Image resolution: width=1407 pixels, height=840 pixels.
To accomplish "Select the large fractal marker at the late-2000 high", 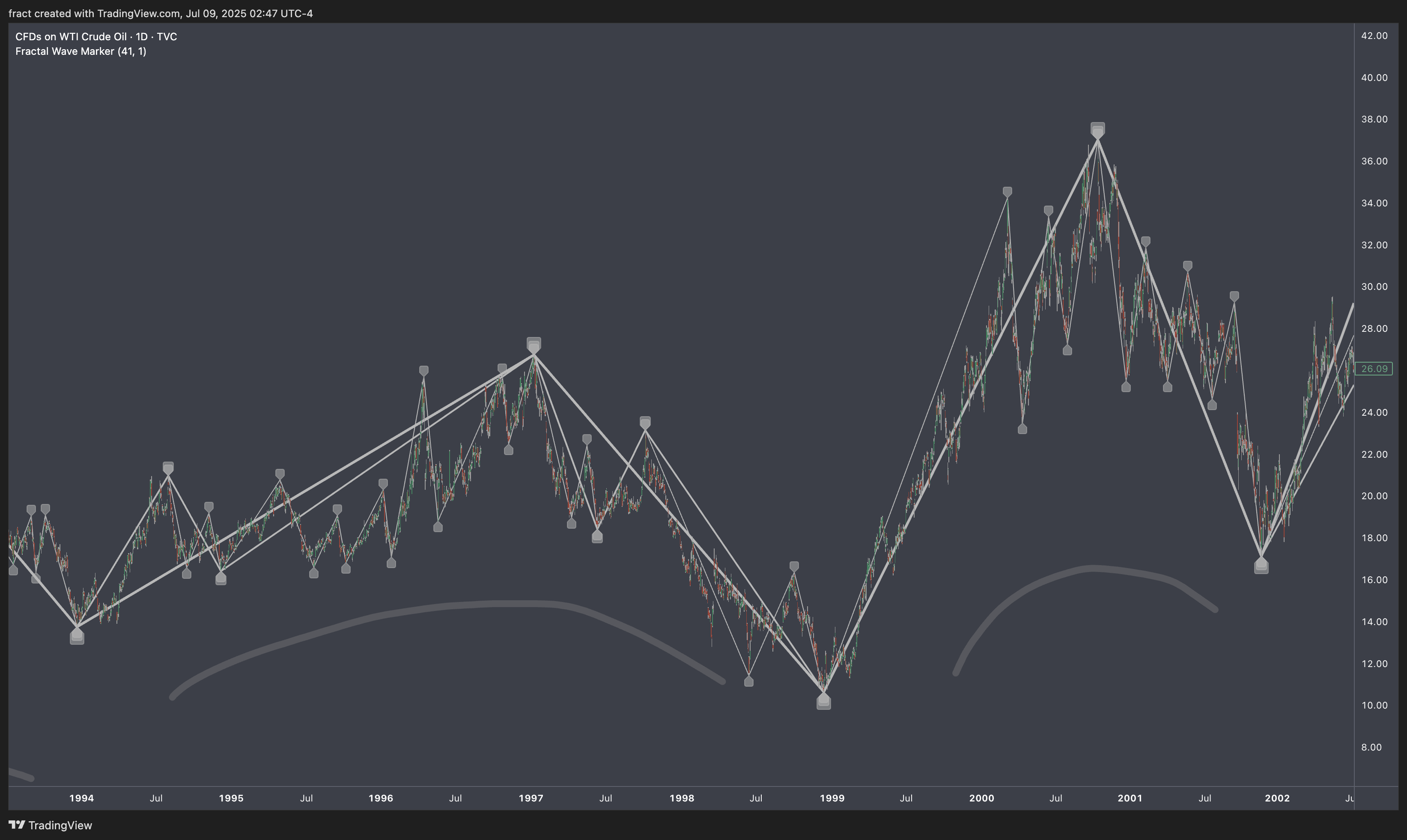I will tap(1097, 130).
